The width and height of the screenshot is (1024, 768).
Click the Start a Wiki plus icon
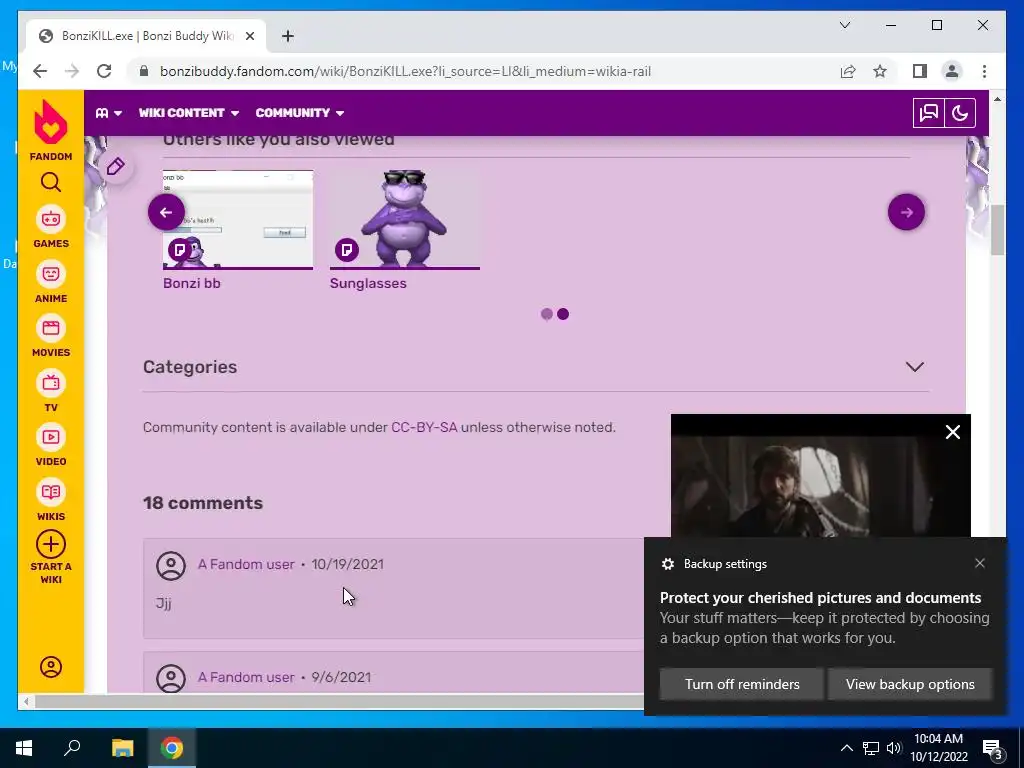point(51,544)
